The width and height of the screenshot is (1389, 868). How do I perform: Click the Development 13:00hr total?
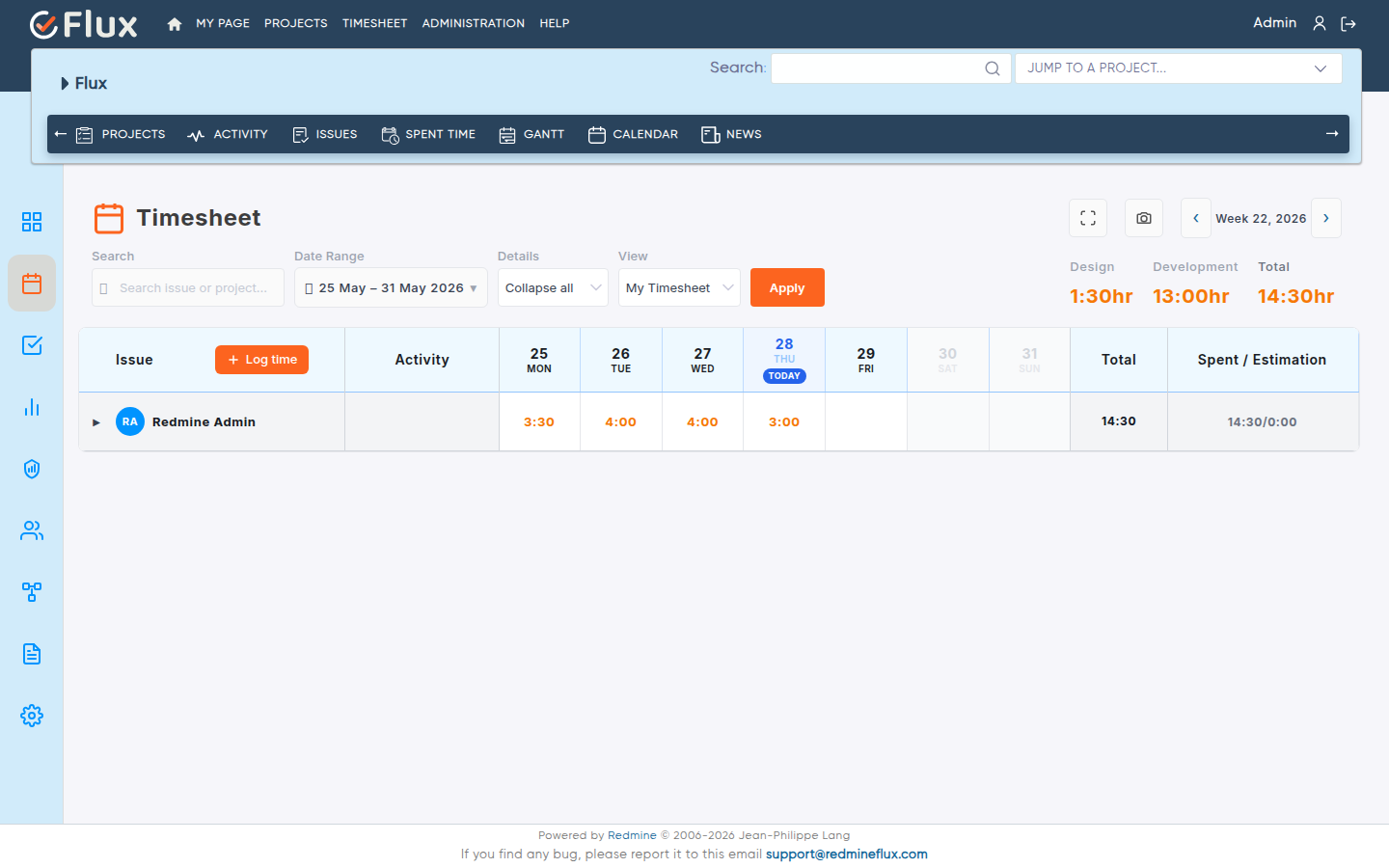[x=1191, y=296]
